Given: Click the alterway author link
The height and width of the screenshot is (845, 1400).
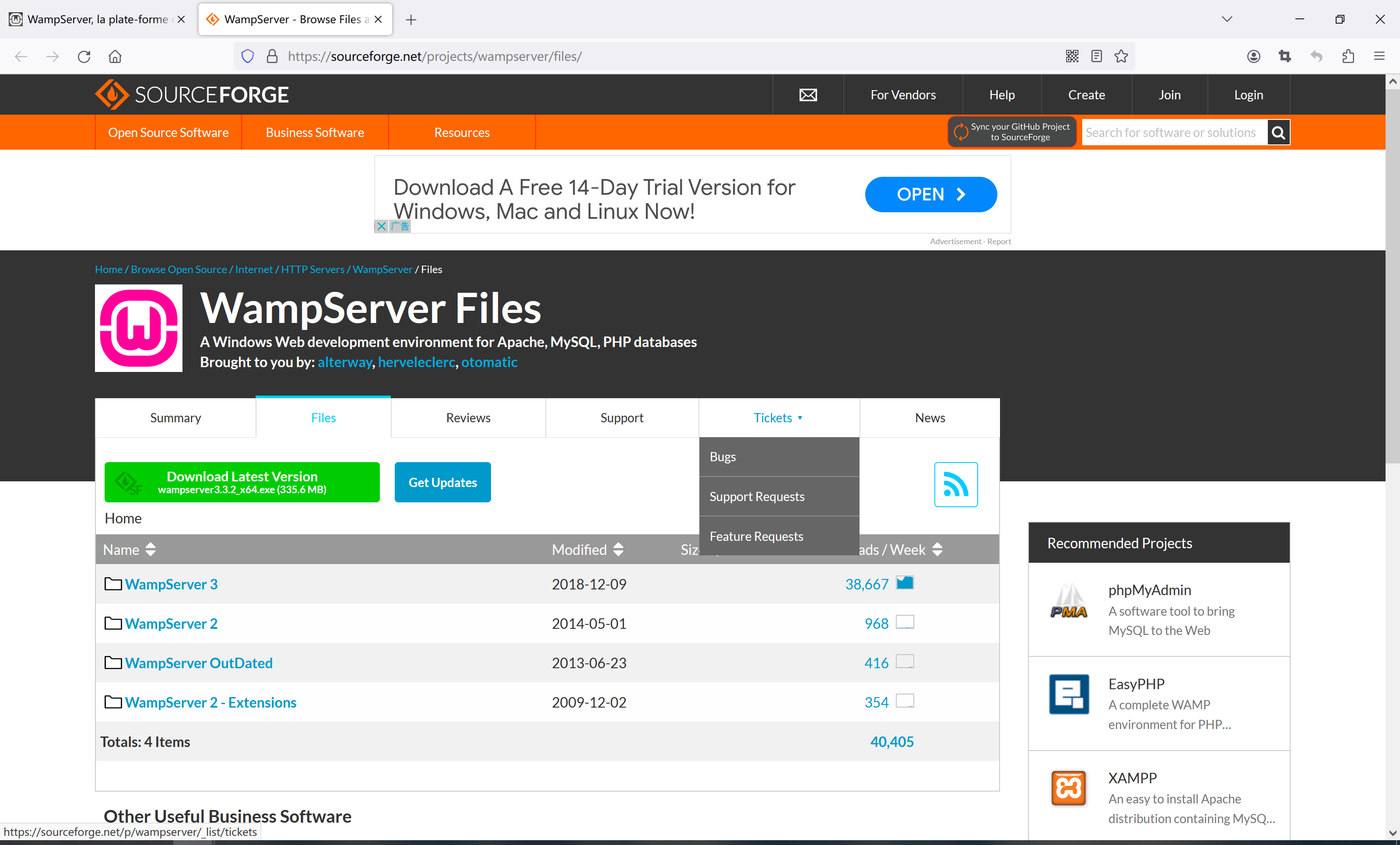Looking at the screenshot, I should (344, 362).
